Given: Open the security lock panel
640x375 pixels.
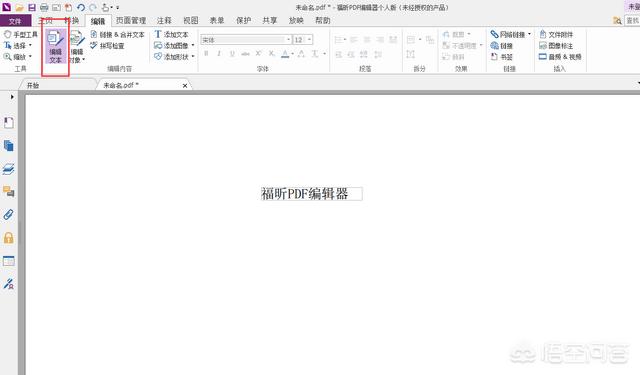Looking at the screenshot, I should tap(9, 237).
